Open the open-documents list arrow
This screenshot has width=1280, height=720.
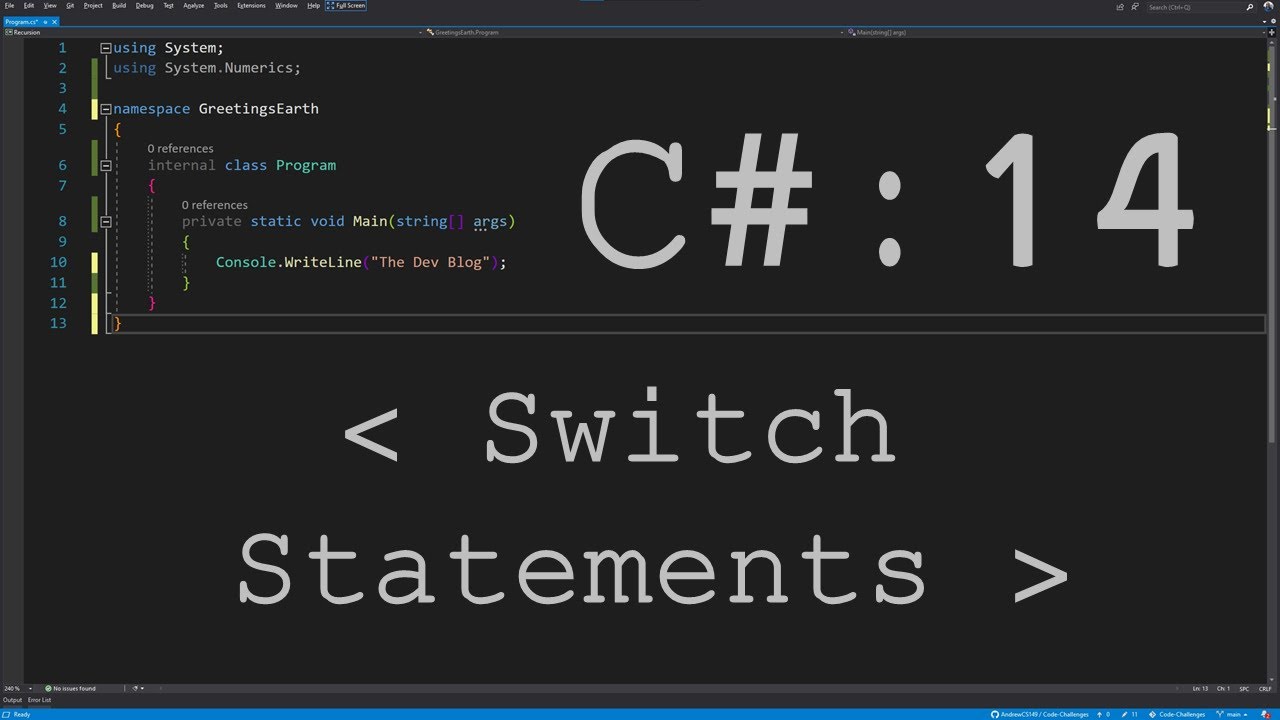[1264, 21]
